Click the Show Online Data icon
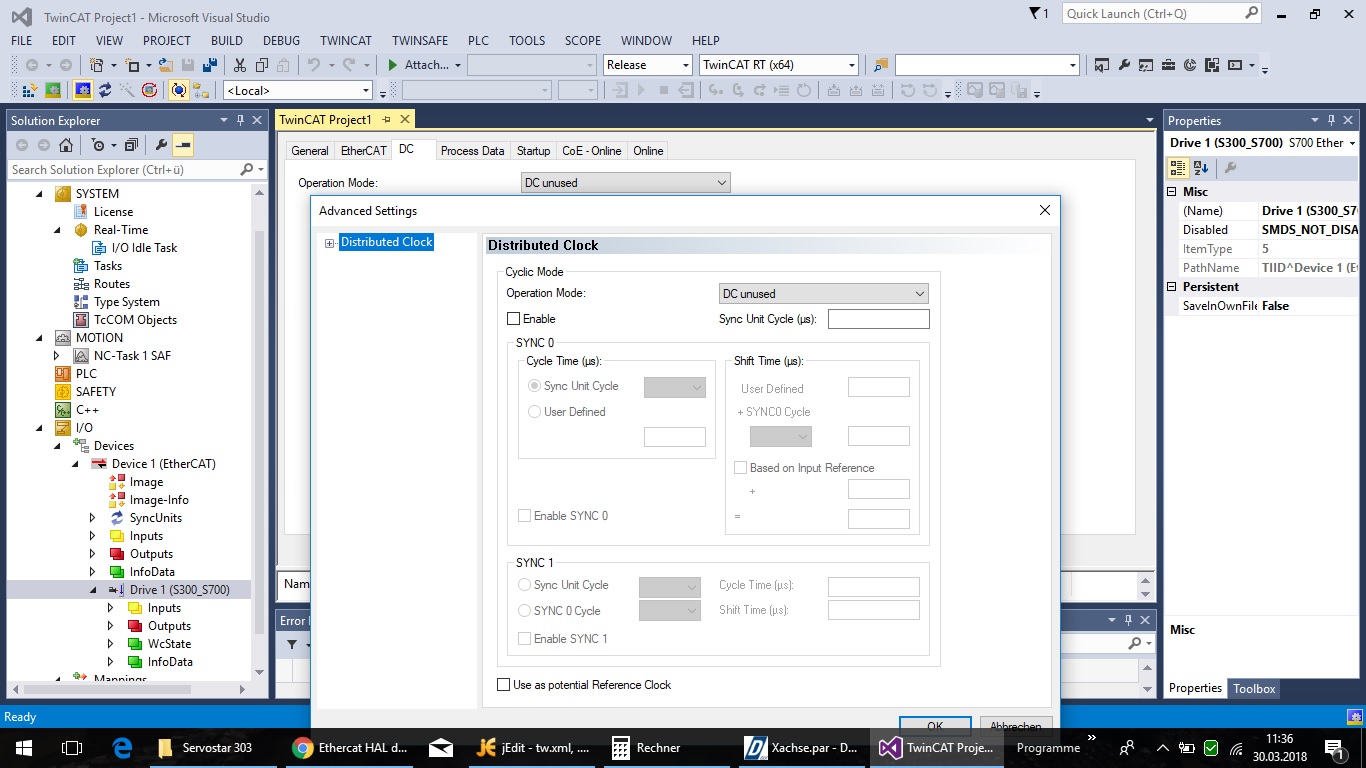The height and width of the screenshot is (768, 1366). point(179,90)
